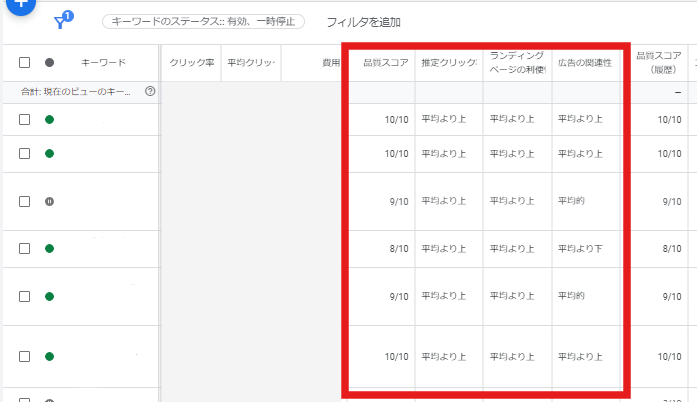Click the blue plus add-keyword button
The width and height of the screenshot is (697, 402).
[x=20, y=4]
